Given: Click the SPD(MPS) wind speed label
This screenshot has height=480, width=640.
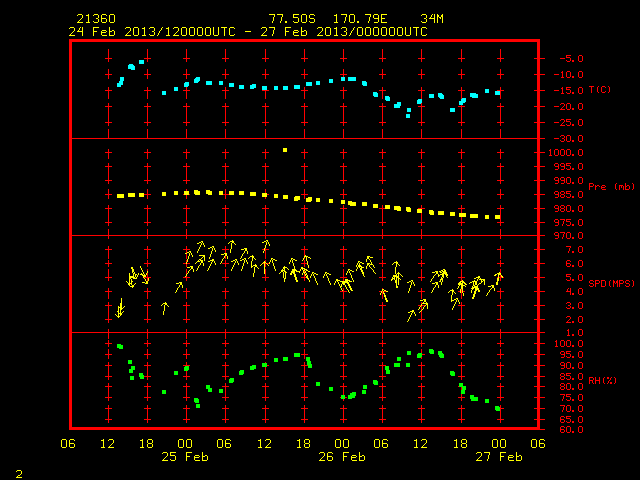Looking at the screenshot, I should pos(611,283).
